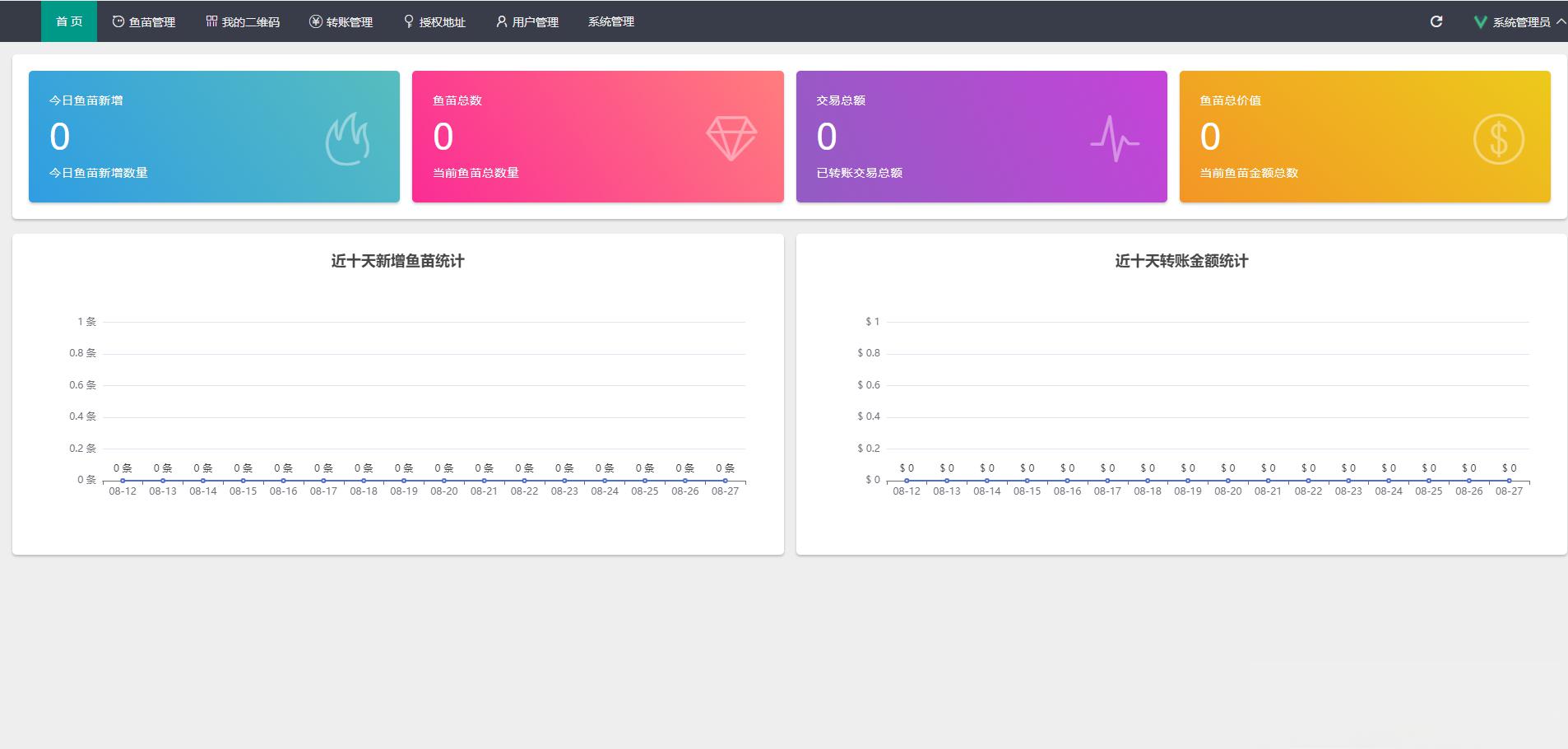Open the 首页 home tab
This screenshot has height=749, width=1568.
click(x=69, y=21)
